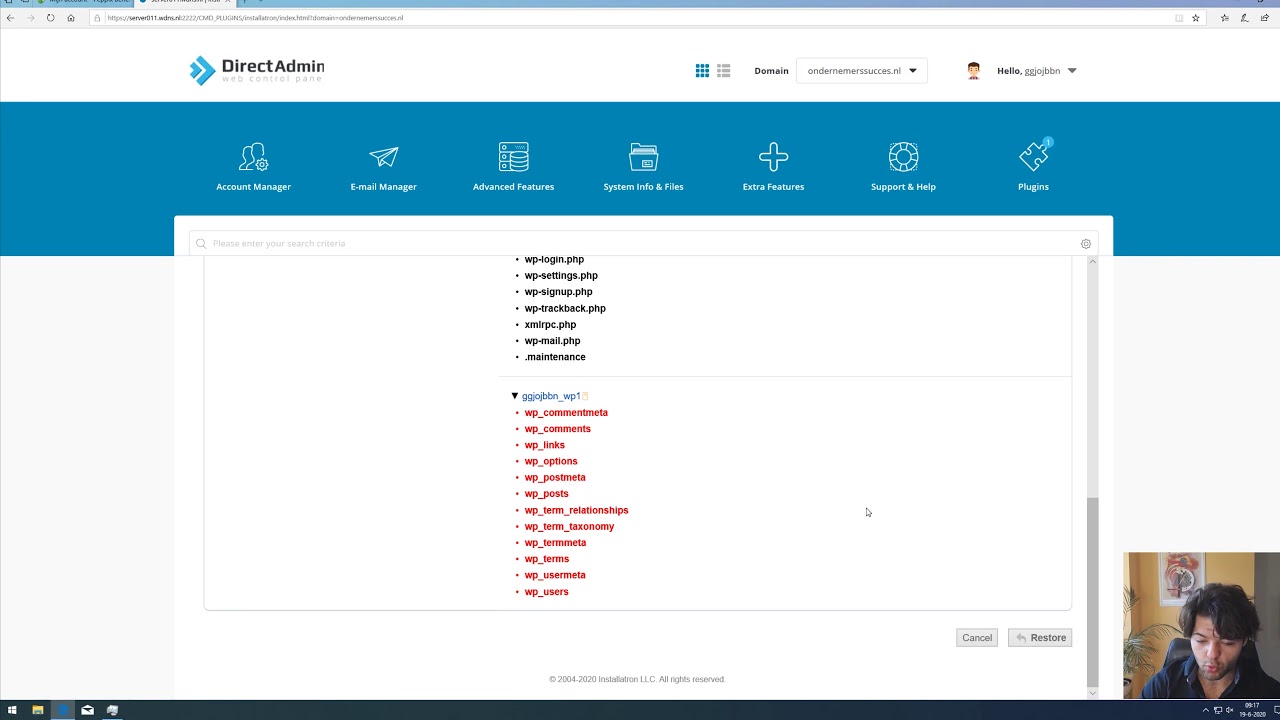Click the Cancel button
The height and width of the screenshot is (720, 1280).
pyautogui.click(x=976, y=637)
